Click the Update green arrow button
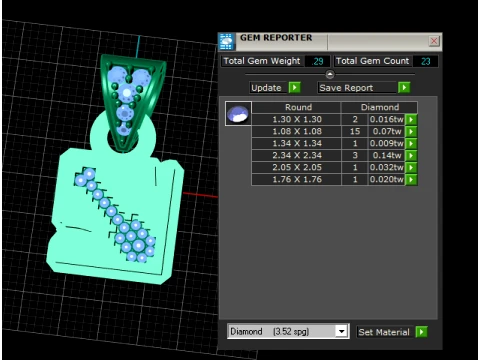The height and width of the screenshot is (360, 480). 294,88
